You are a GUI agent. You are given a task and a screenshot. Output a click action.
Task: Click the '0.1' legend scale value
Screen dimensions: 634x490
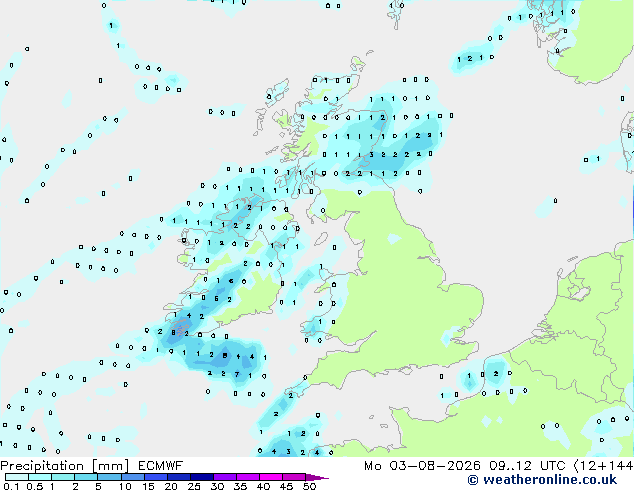[x=11, y=486]
